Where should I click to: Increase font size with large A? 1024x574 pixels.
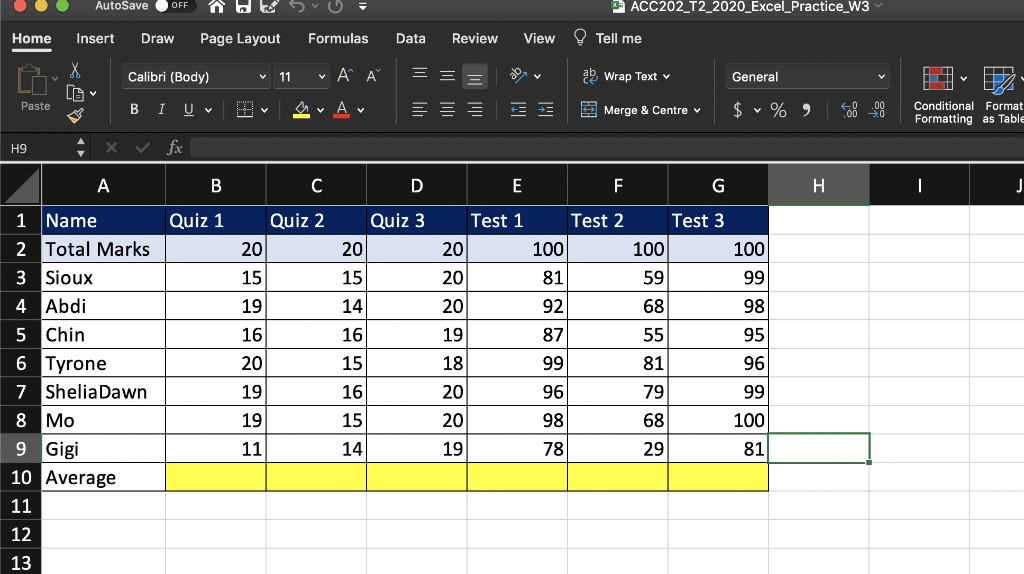click(x=345, y=76)
